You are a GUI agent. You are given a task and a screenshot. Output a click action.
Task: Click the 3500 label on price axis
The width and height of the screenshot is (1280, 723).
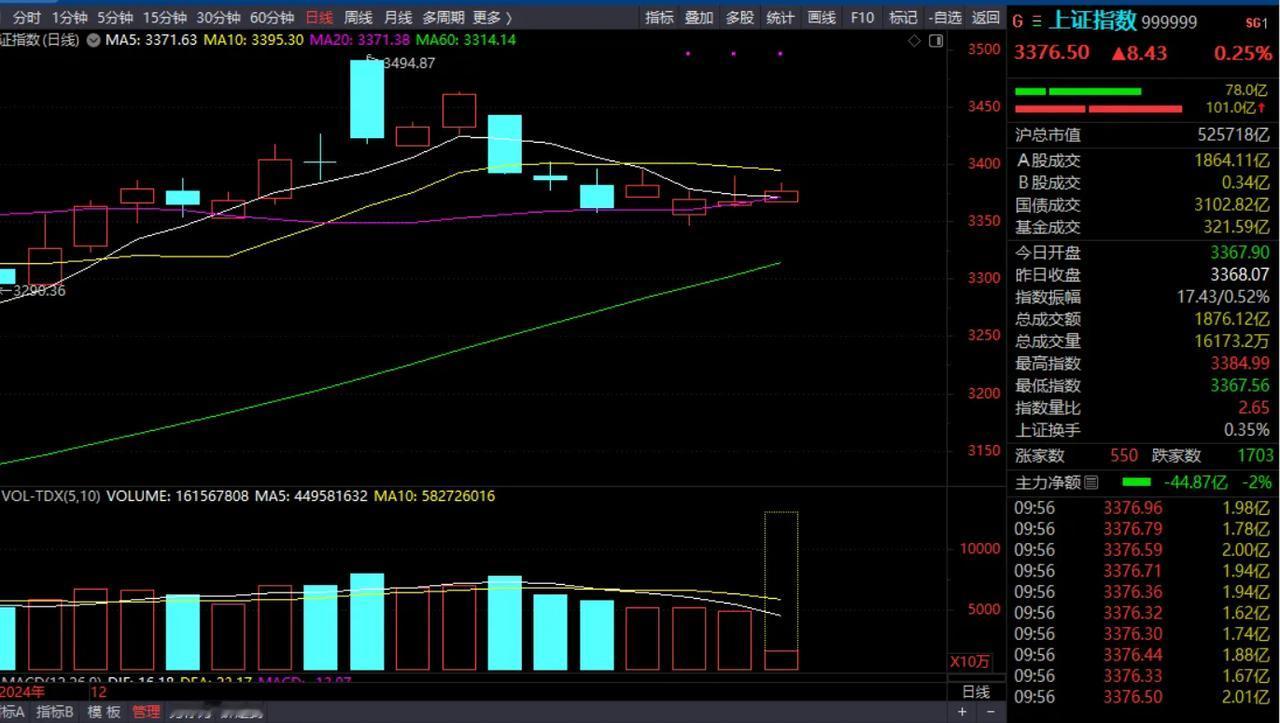(x=985, y=49)
